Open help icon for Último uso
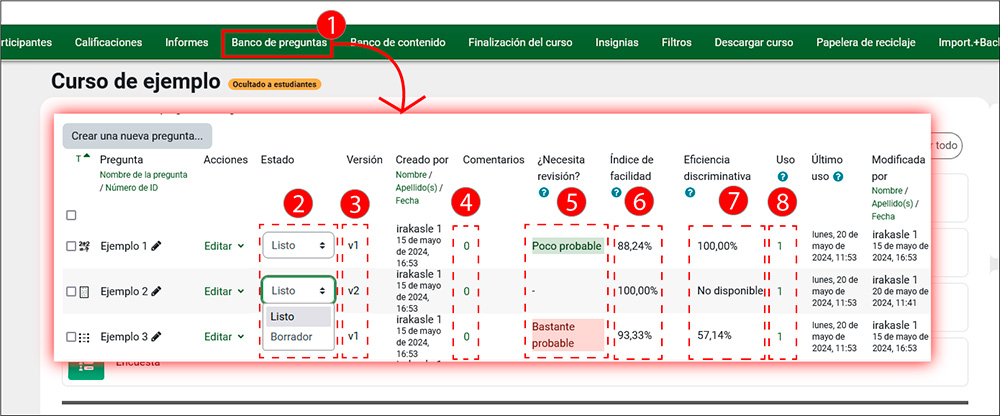The width and height of the screenshot is (1000, 416). (838, 177)
